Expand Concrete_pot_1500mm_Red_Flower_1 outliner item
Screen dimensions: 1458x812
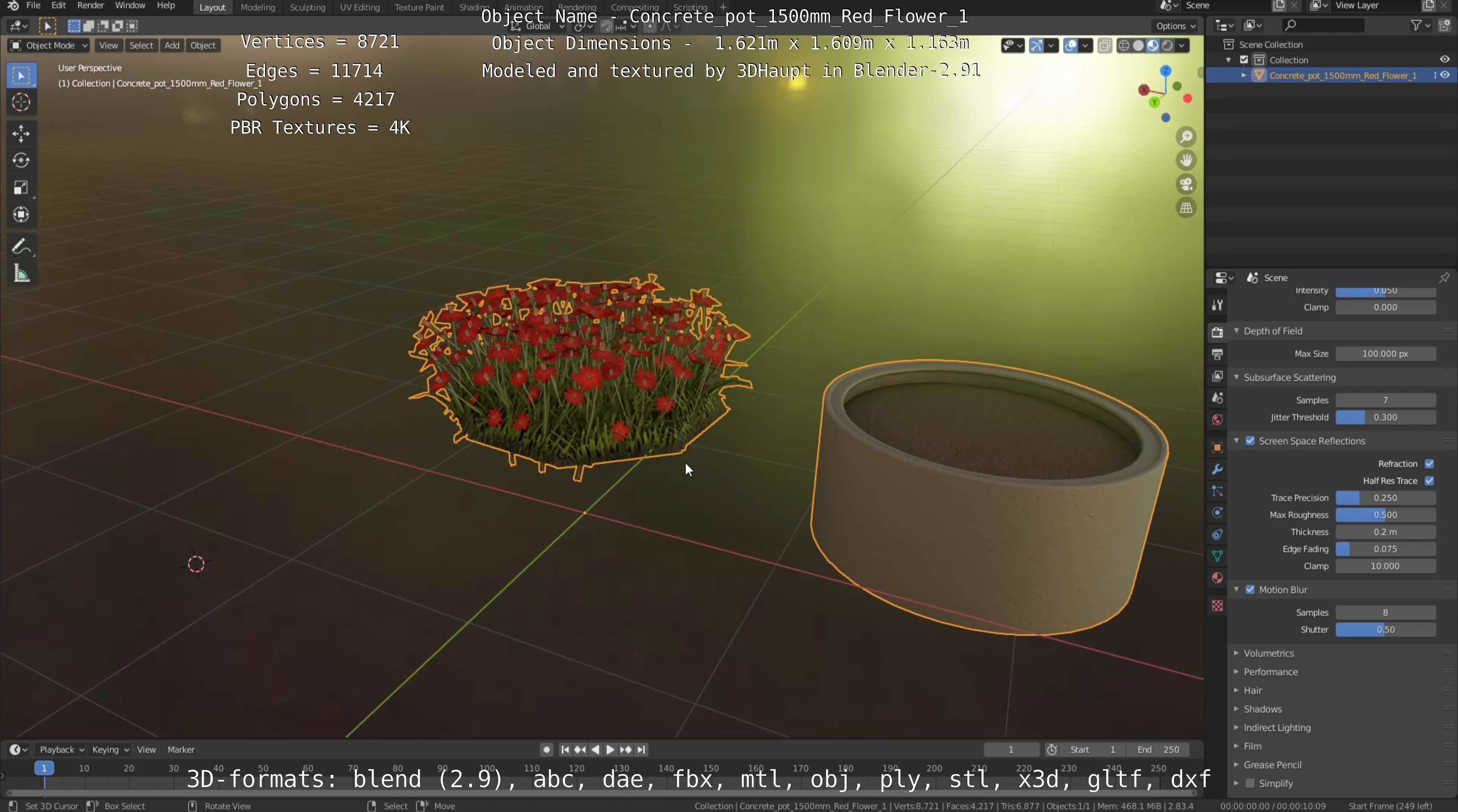(1244, 75)
